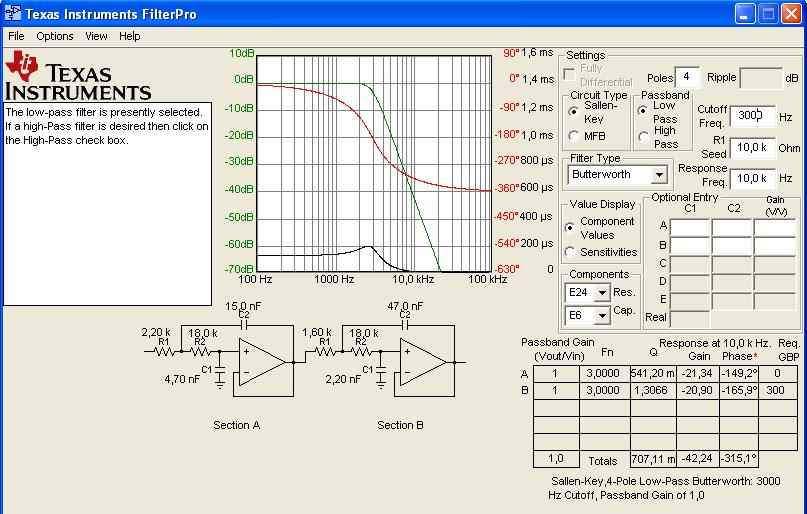Tick the Fully Differential checkbox
Screen dimensions: 807x514
569,75
